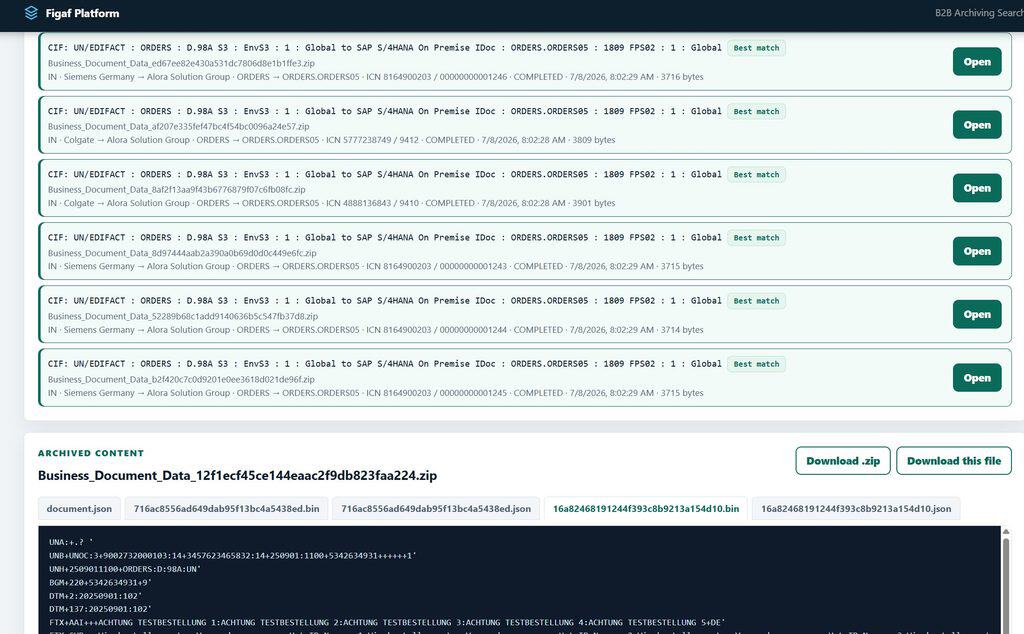Click Best match badge on b2f420c7 result
1024x634 pixels.
(756, 364)
